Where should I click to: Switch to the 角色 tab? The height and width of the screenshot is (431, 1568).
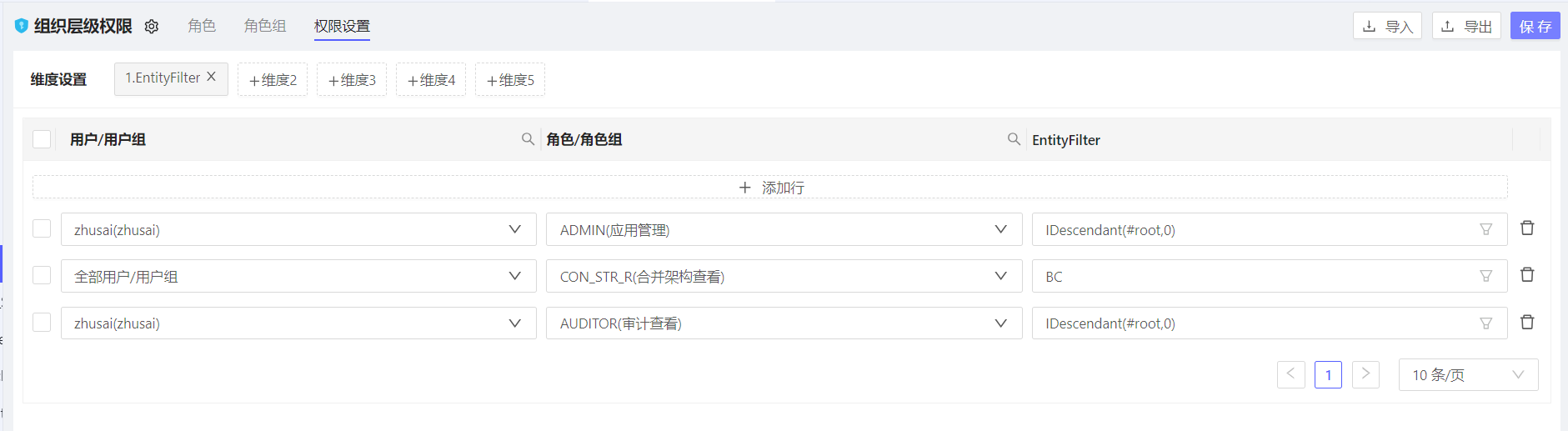click(202, 26)
